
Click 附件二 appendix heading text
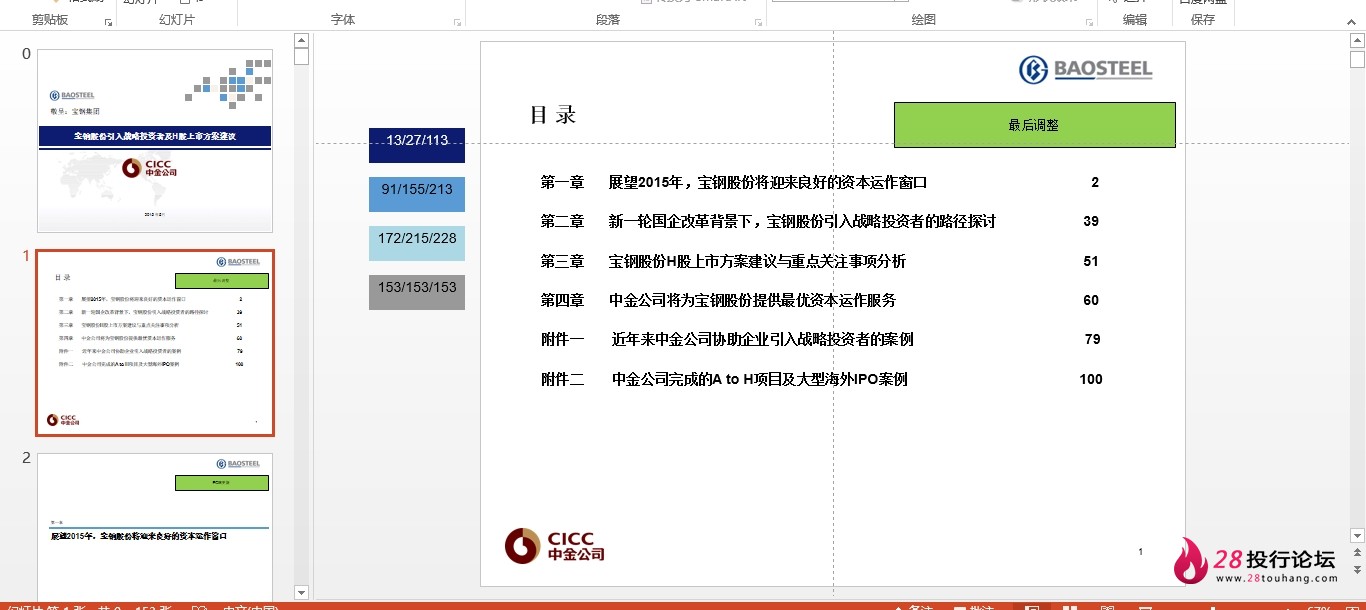tap(562, 380)
